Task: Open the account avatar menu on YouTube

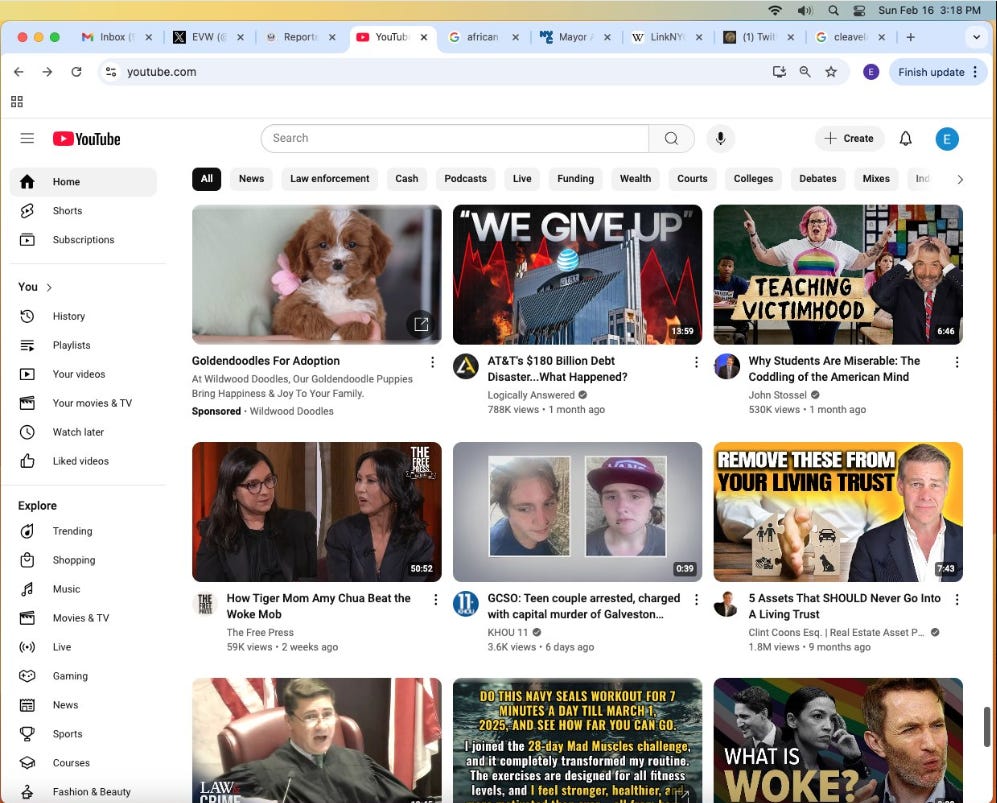Action: click(946, 139)
